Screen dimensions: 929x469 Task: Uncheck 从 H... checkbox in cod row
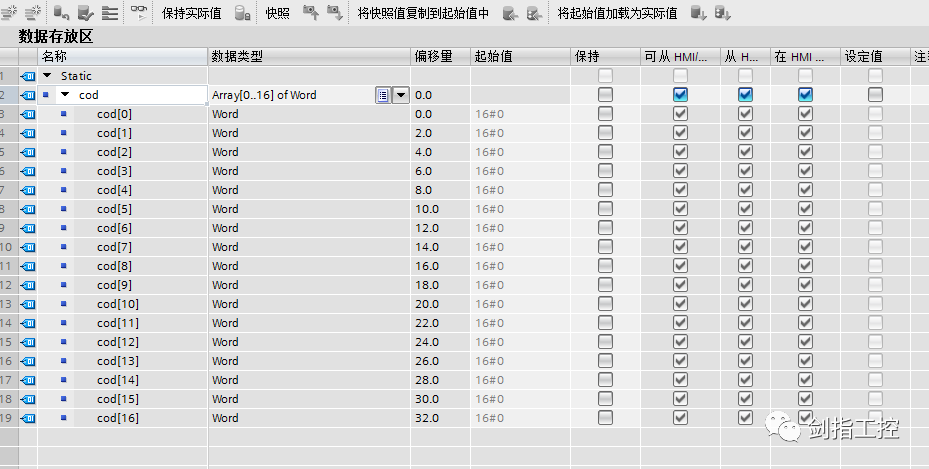coord(745,95)
